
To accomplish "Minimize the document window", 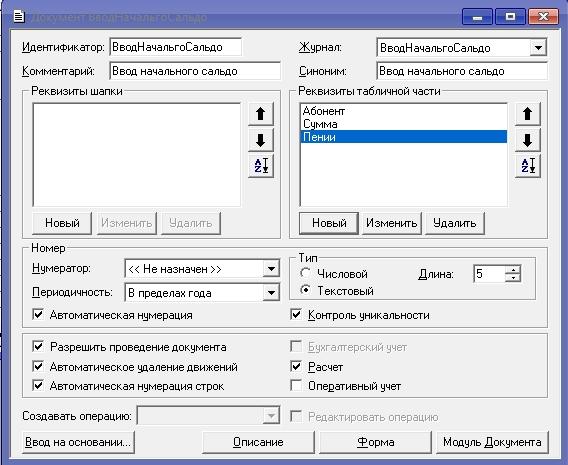I will click(477, 17).
